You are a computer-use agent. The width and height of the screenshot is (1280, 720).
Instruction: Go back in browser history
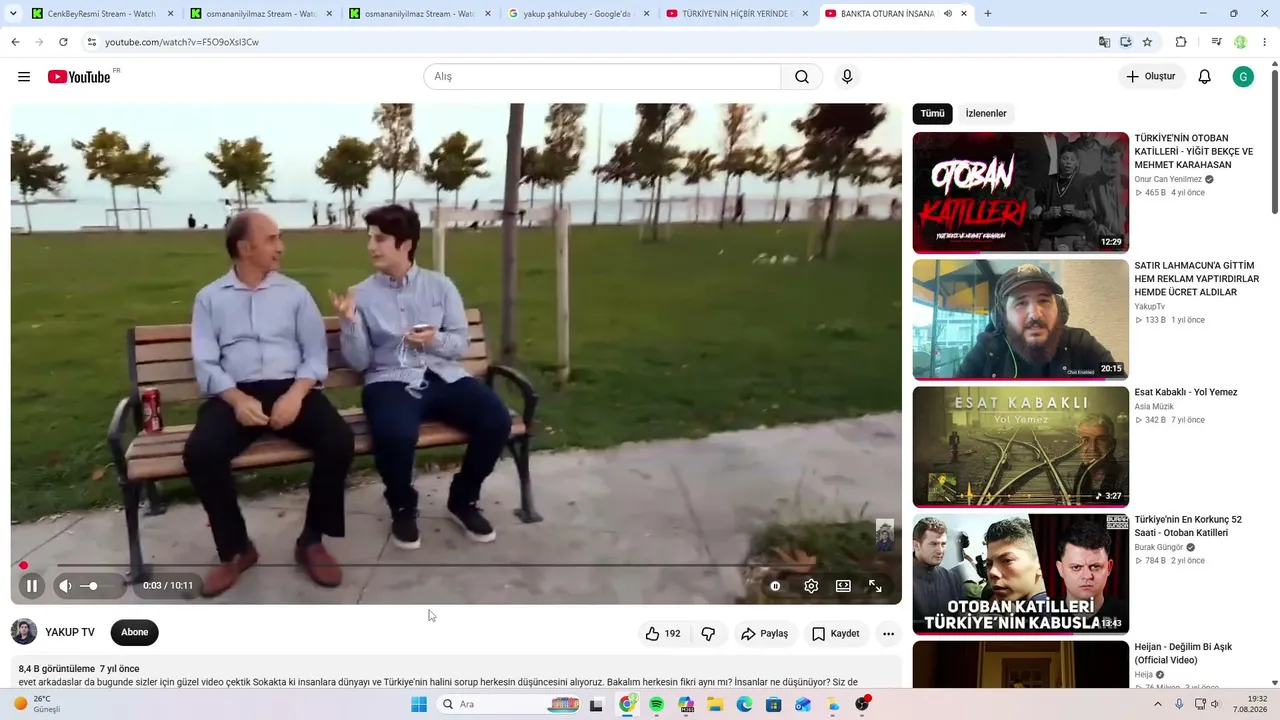[x=15, y=42]
